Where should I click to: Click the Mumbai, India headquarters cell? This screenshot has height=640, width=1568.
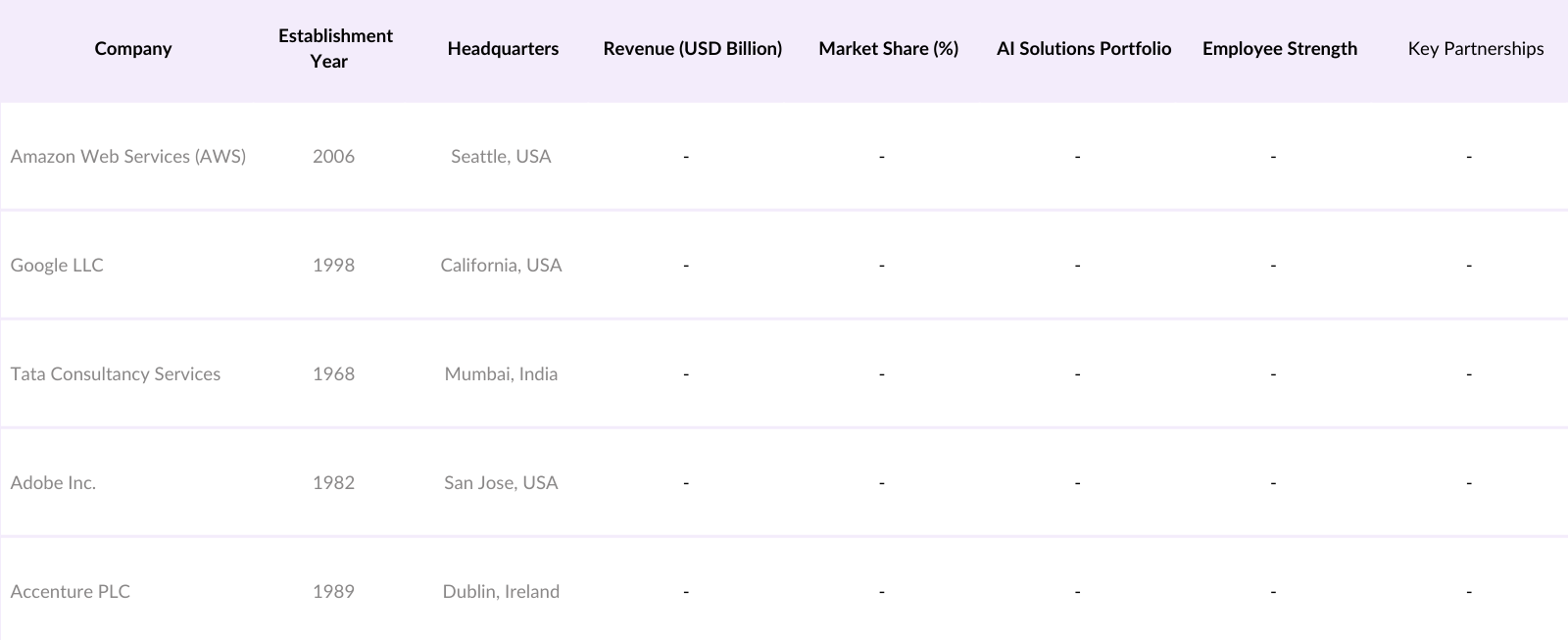(x=501, y=374)
